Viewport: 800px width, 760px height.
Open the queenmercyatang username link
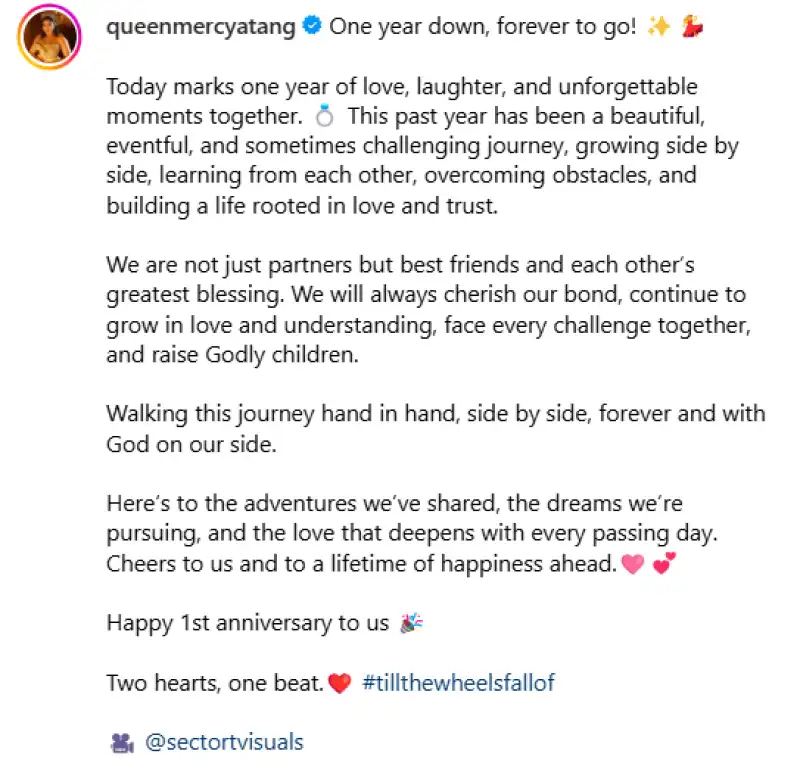pos(201,27)
